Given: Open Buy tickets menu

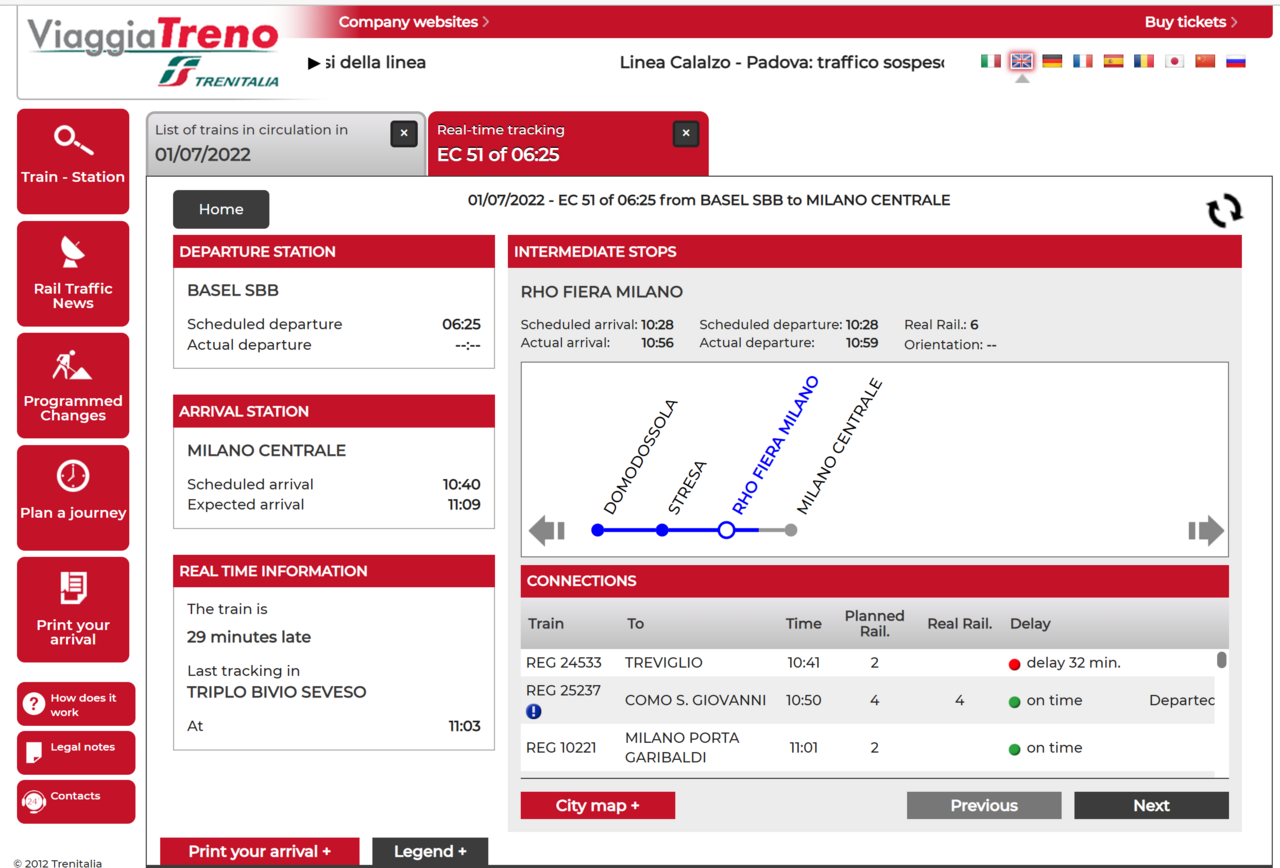Looking at the screenshot, I should pyautogui.click(x=1191, y=22).
